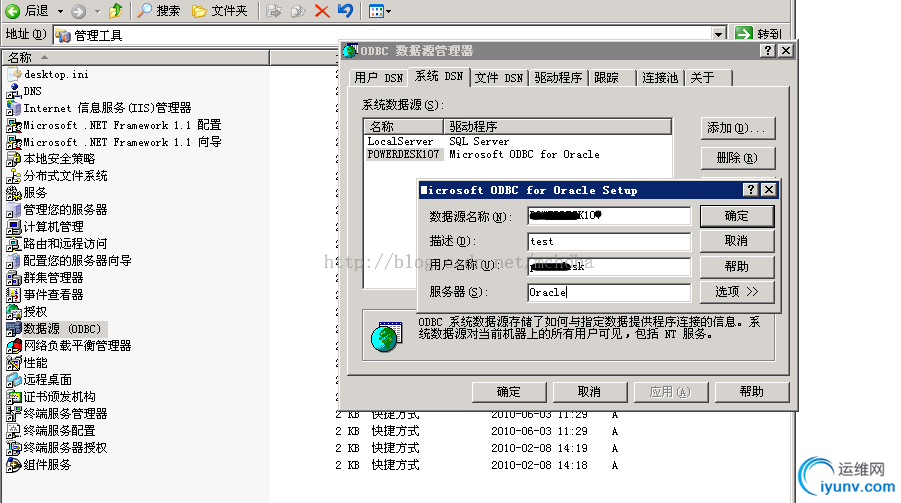The height and width of the screenshot is (503, 901).
Task: Click the address bar field 管理工具
Action: (x=383, y=35)
